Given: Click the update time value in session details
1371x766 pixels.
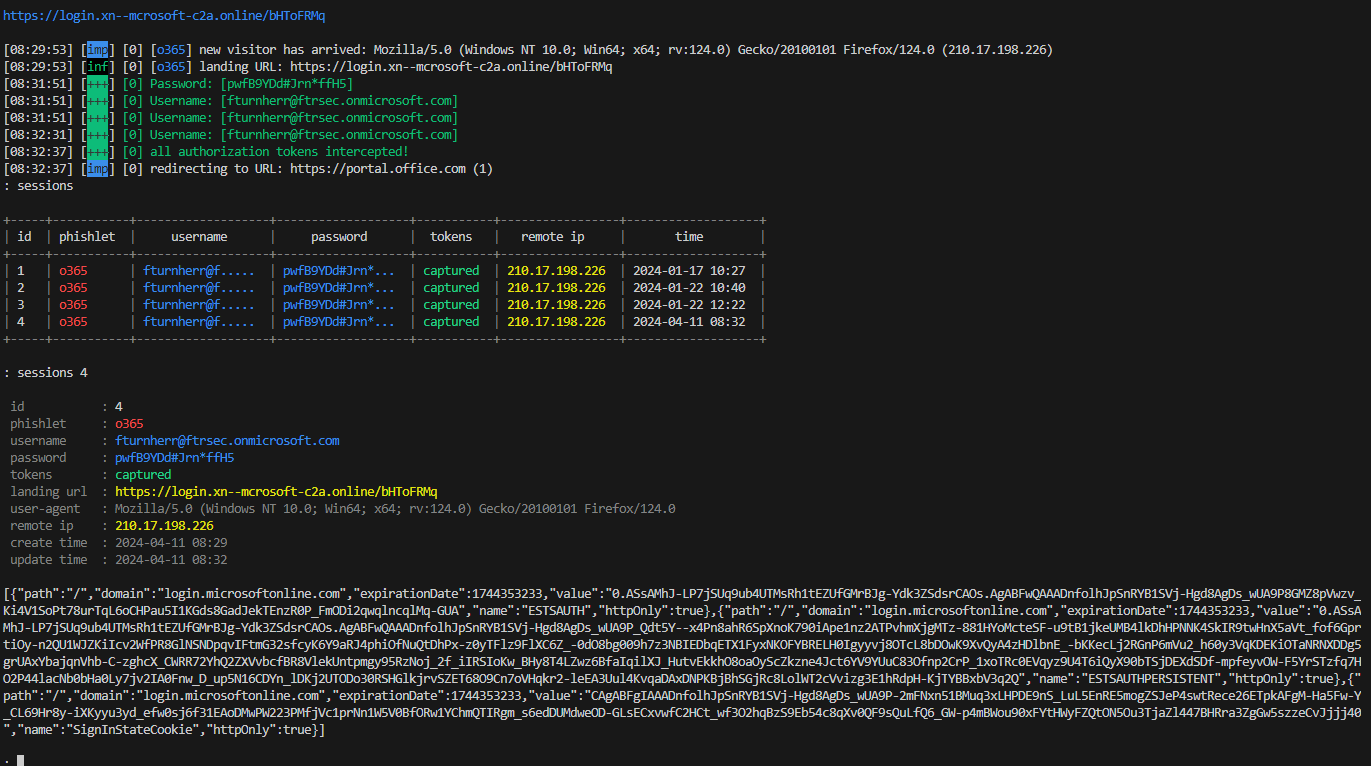Looking at the screenshot, I should [171, 560].
